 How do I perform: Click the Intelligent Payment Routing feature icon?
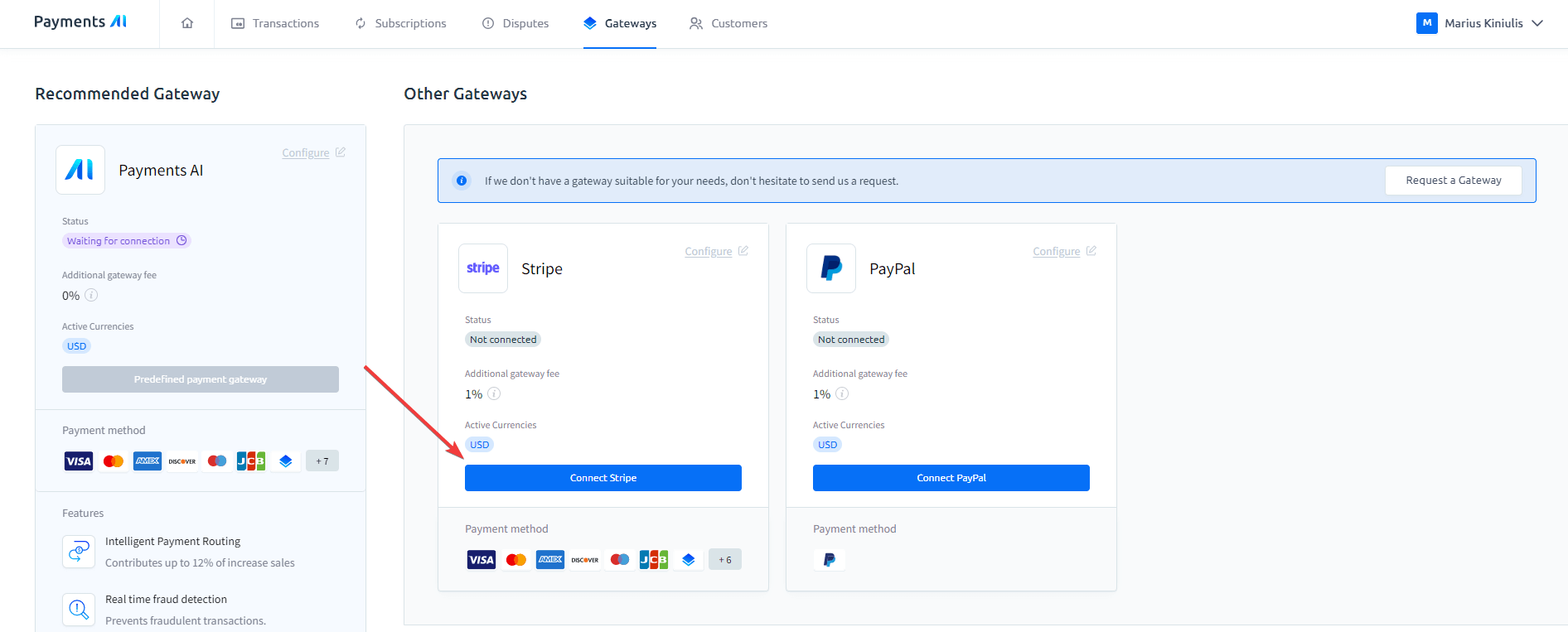79,552
